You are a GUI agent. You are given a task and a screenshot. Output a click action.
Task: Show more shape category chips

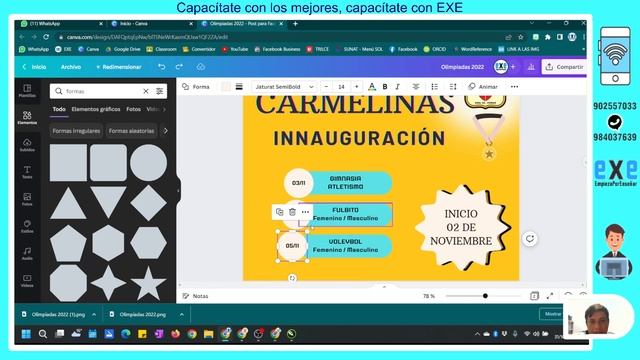click(166, 131)
